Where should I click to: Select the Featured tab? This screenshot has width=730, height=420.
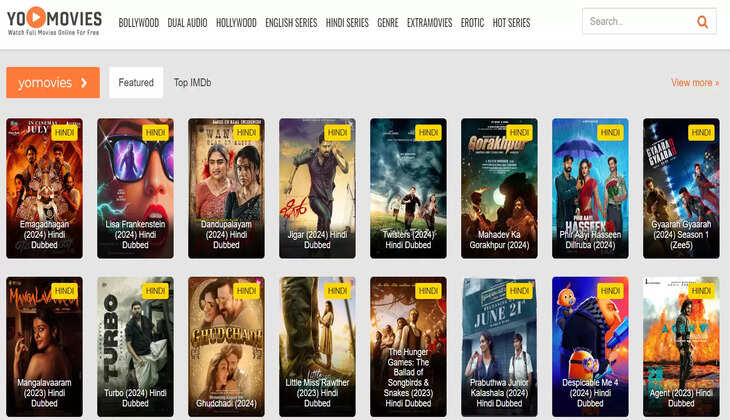tap(136, 83)
